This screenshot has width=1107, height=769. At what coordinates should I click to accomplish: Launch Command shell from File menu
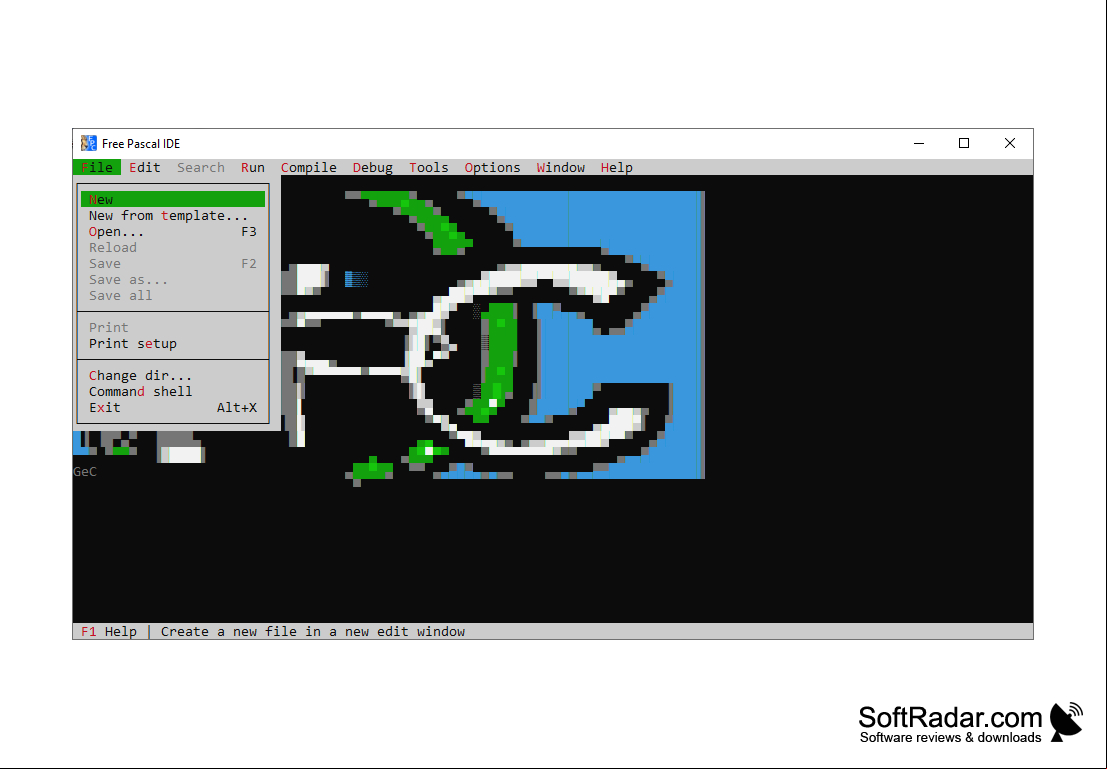click(173, 392)
